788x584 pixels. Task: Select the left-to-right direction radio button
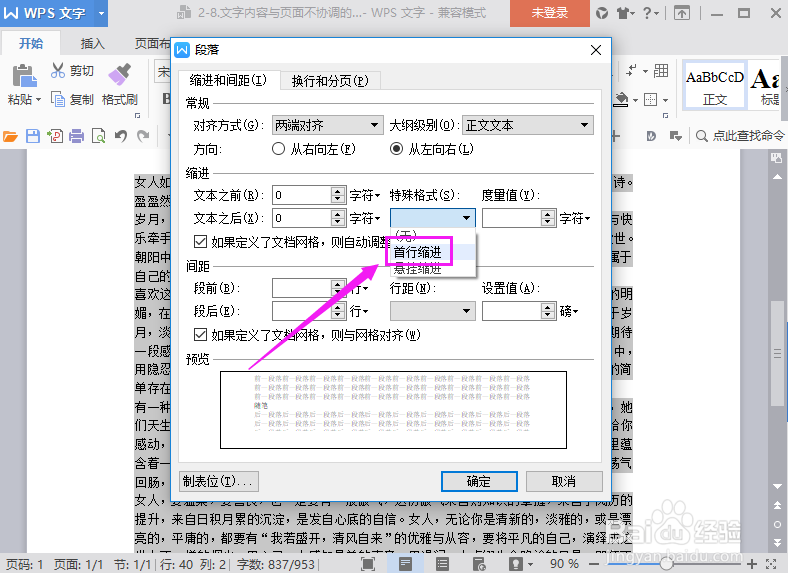click(x=397, y=149)
